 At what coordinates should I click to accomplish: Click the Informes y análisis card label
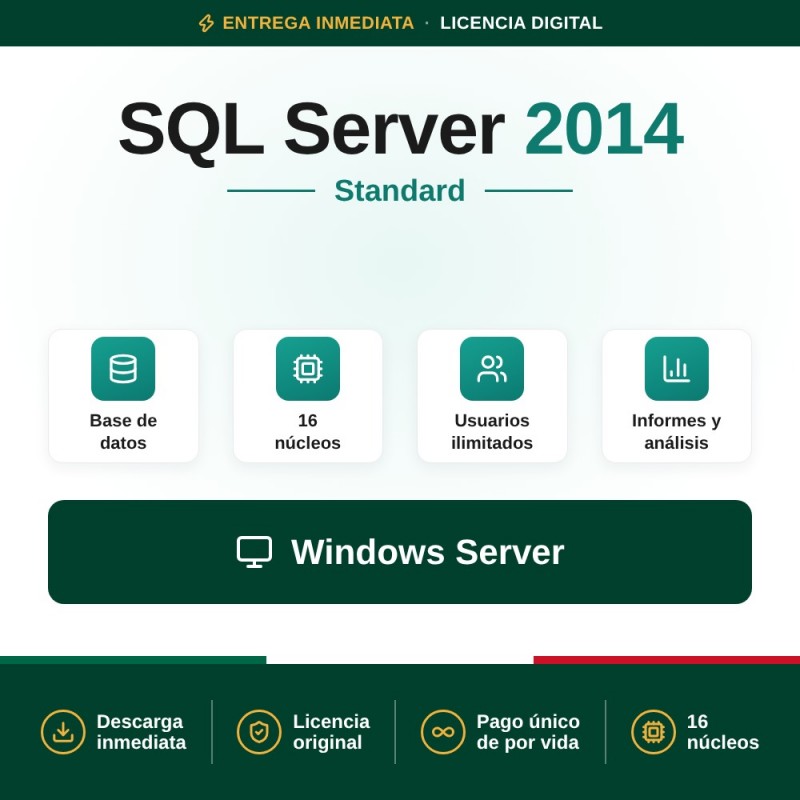point(677,432)
